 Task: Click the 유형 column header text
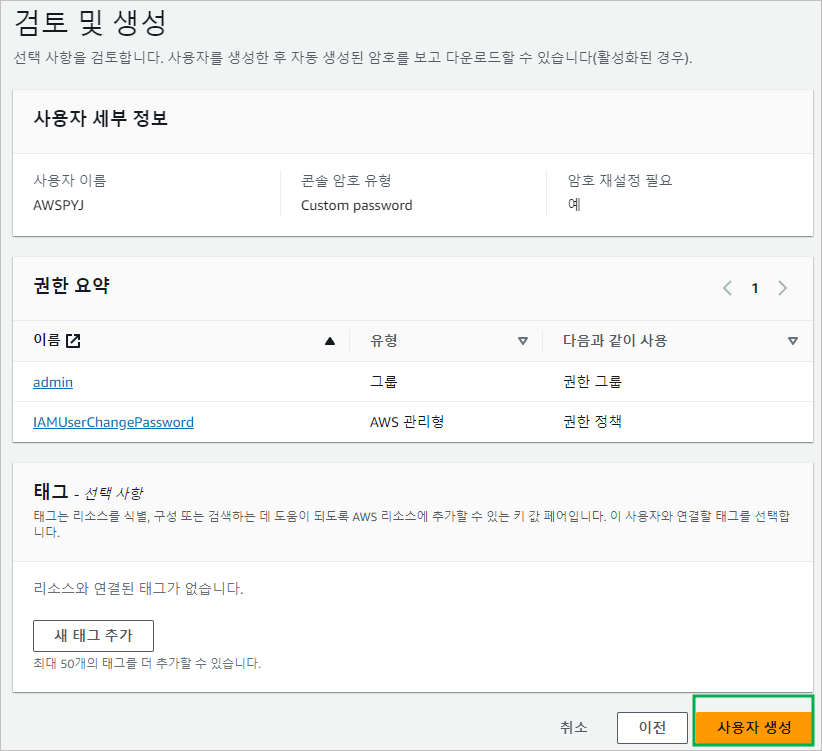pyautogui.click(x=384, y=341)
